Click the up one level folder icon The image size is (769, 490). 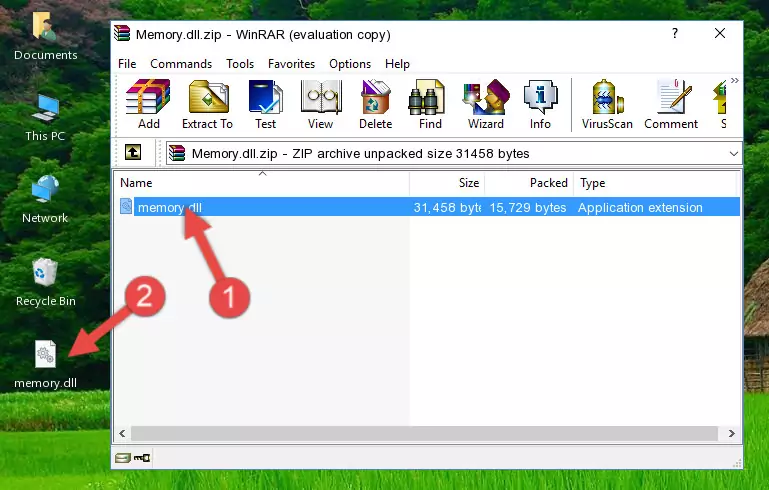[133, 153]
